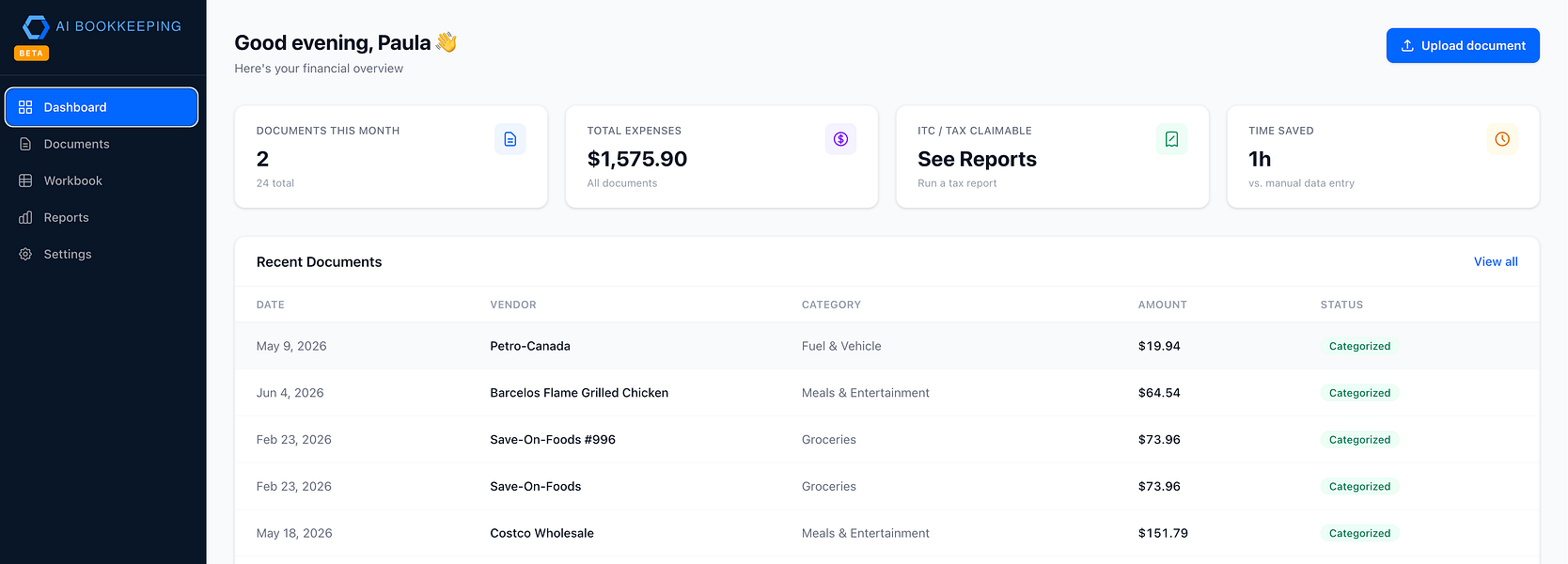The height and width of the screenshot is (564, 1568).
Task: Click the VENDOR column header
Action: click(x=513, y=305)
